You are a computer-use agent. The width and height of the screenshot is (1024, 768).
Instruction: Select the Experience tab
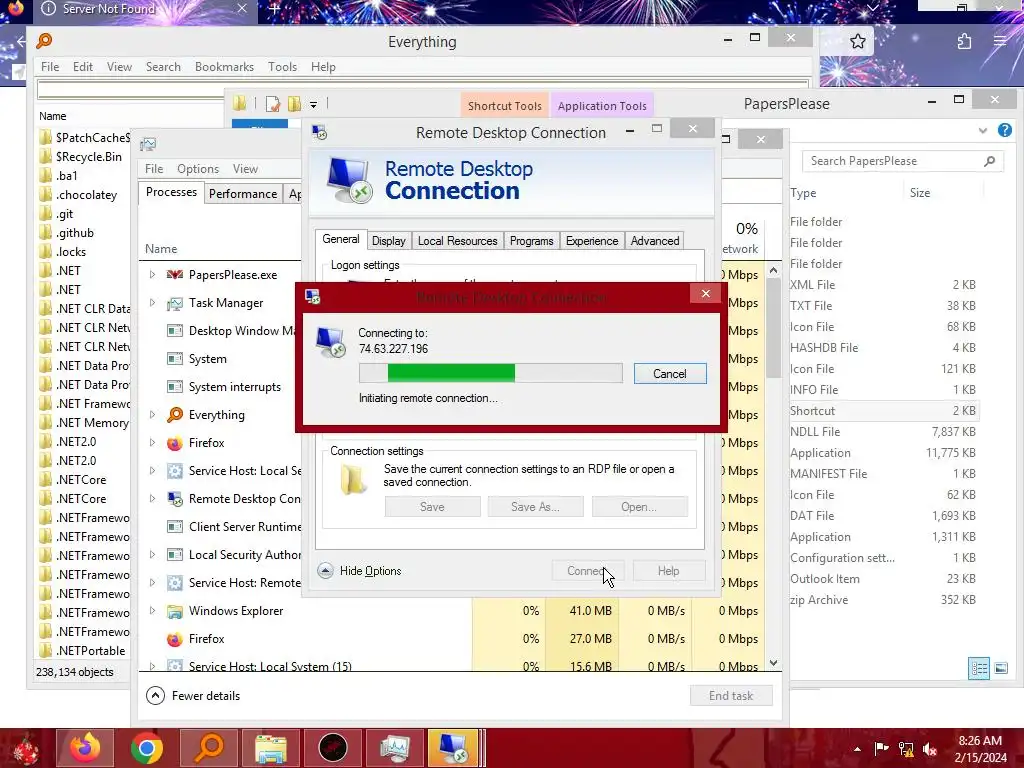pyautogui.click(x=592, y=241)
